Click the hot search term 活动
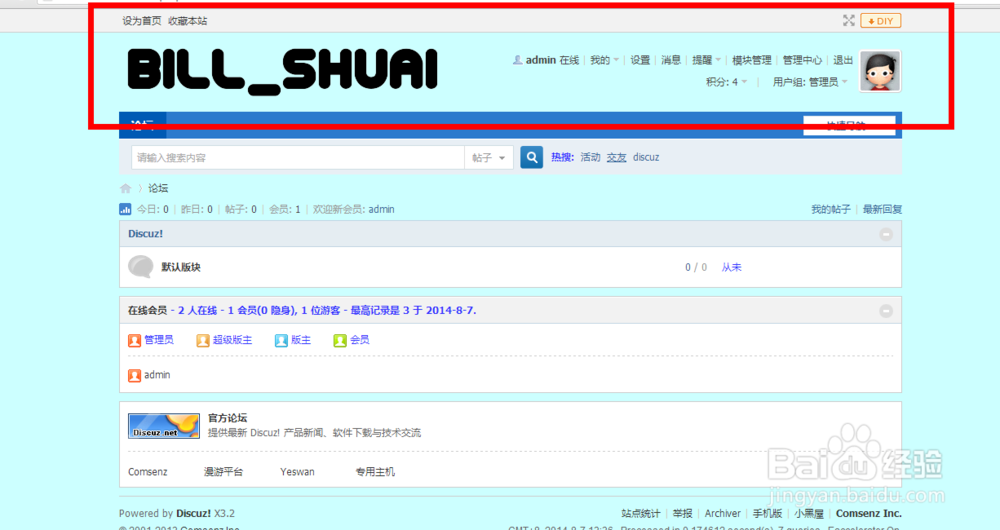 pos(591,157)
